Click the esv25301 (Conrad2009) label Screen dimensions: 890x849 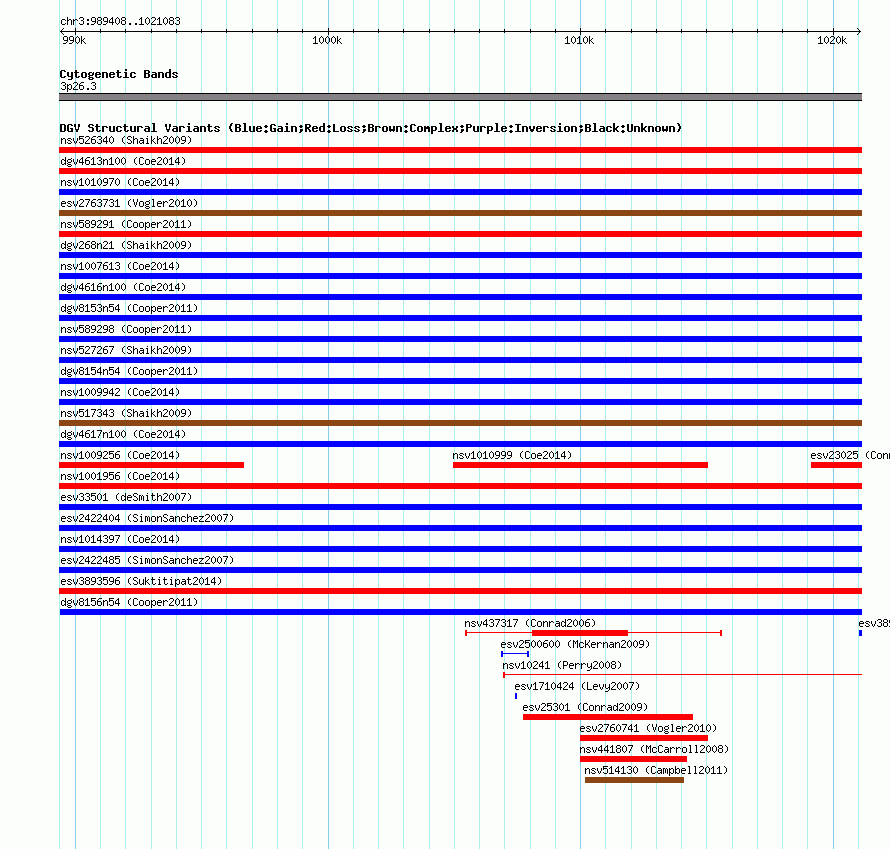585,707
